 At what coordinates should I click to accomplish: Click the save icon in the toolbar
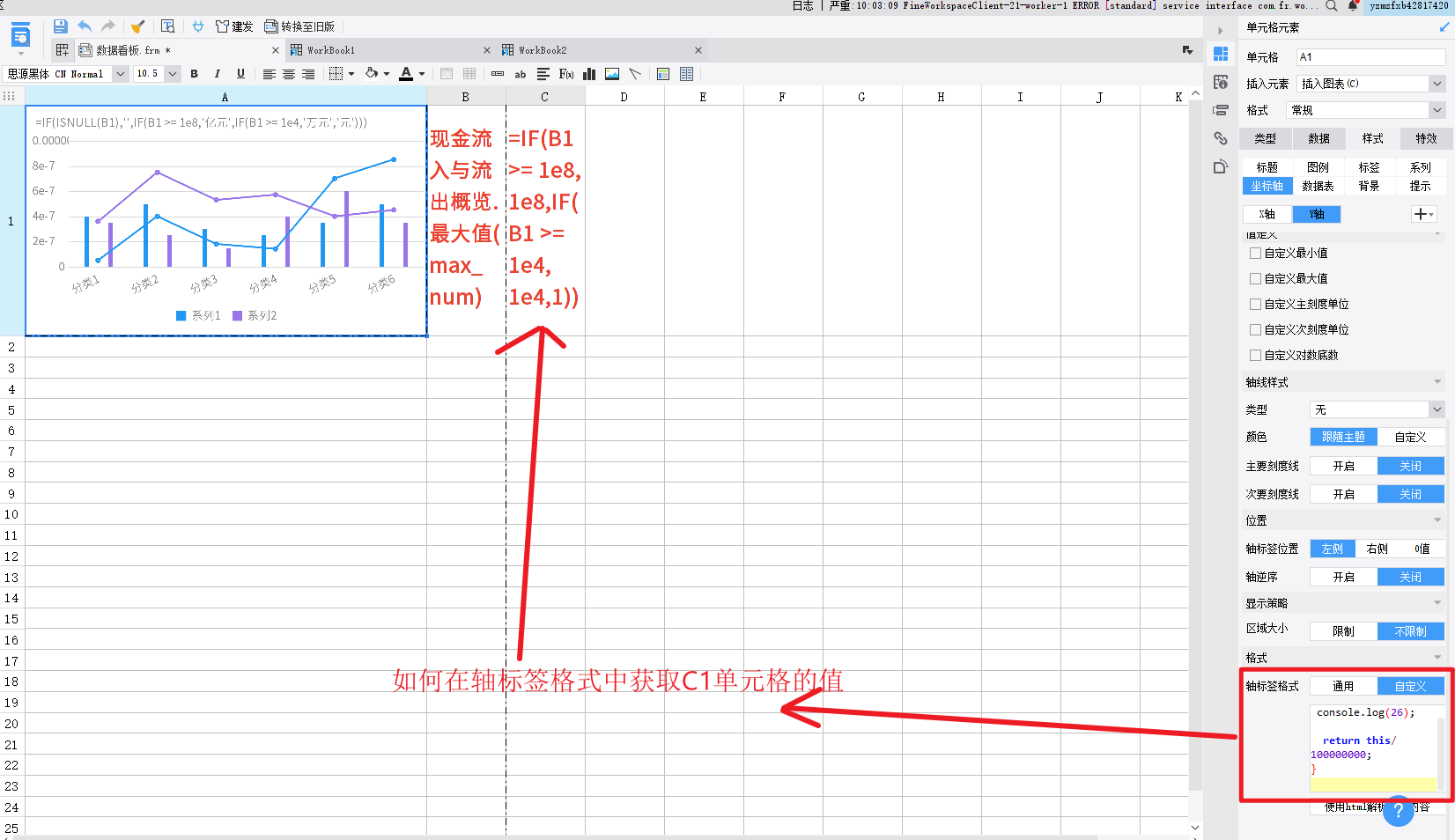click(60, 26)
